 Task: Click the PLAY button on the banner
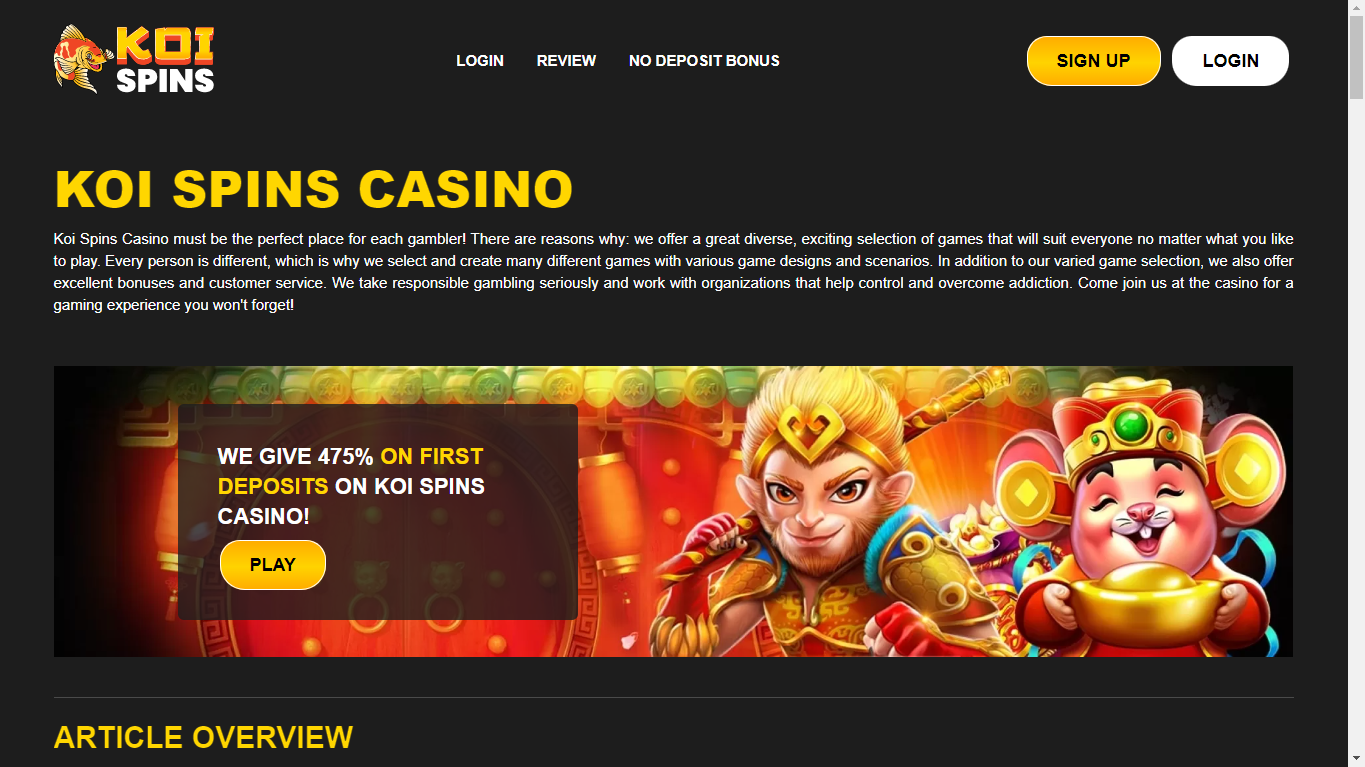(273, 565)
